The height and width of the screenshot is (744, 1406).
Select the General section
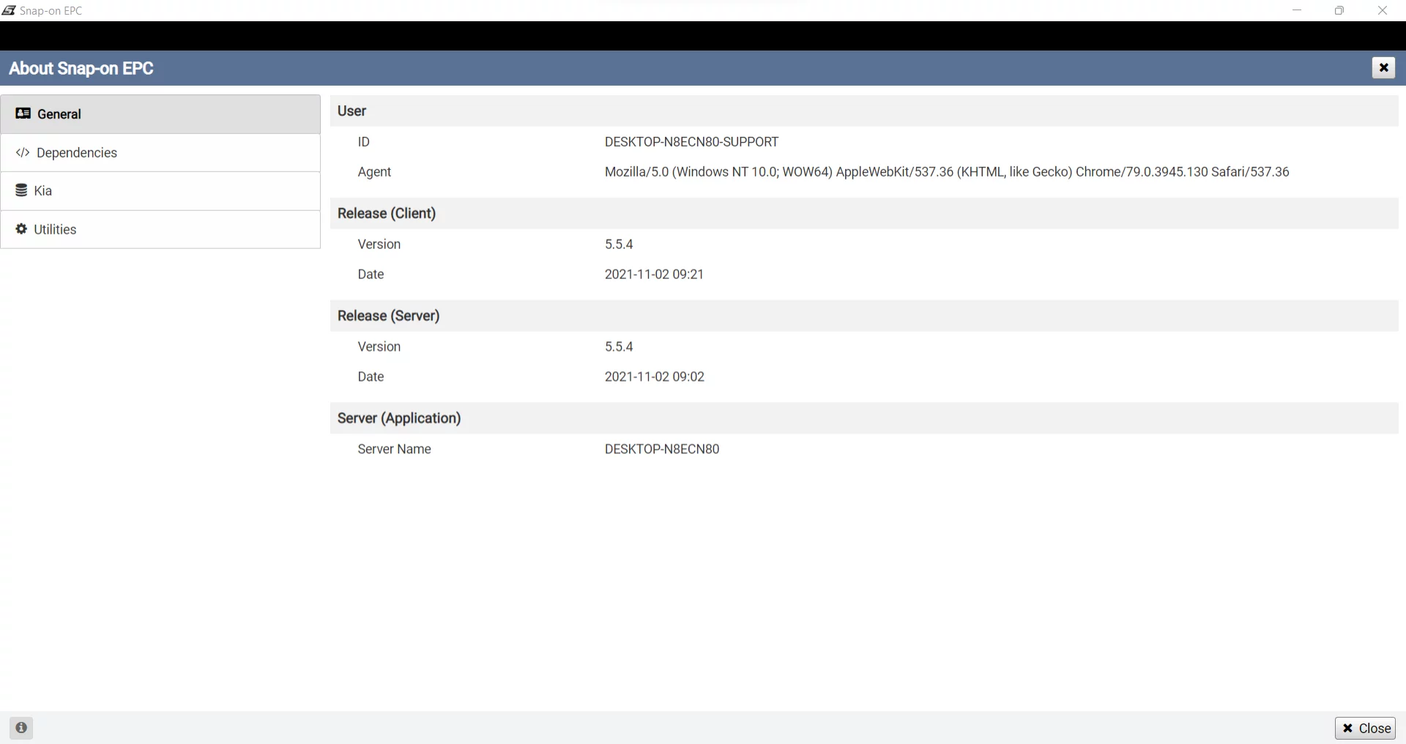(60, 113)
